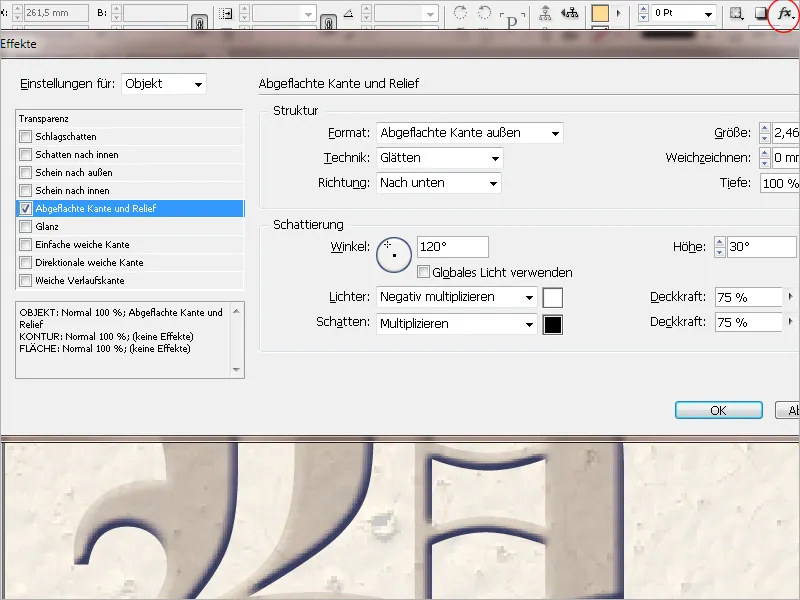Enable the Schatten nach innen checkbox
This screenshot has height=600, width=800.
26,155
